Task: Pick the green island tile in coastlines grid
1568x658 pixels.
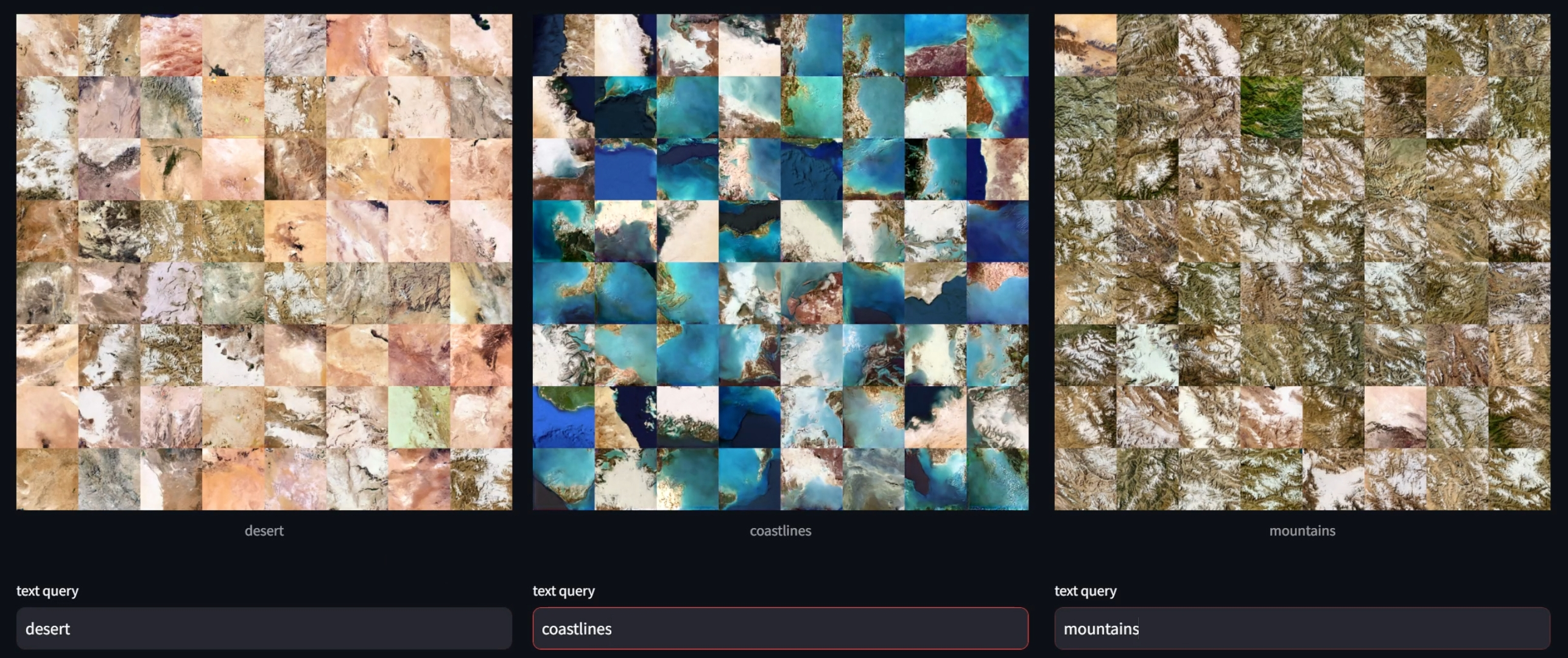Action: click(563, 417)
